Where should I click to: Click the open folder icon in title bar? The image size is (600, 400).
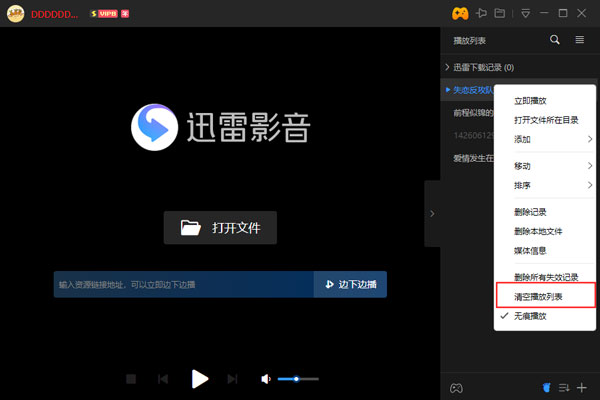point(500,13)
